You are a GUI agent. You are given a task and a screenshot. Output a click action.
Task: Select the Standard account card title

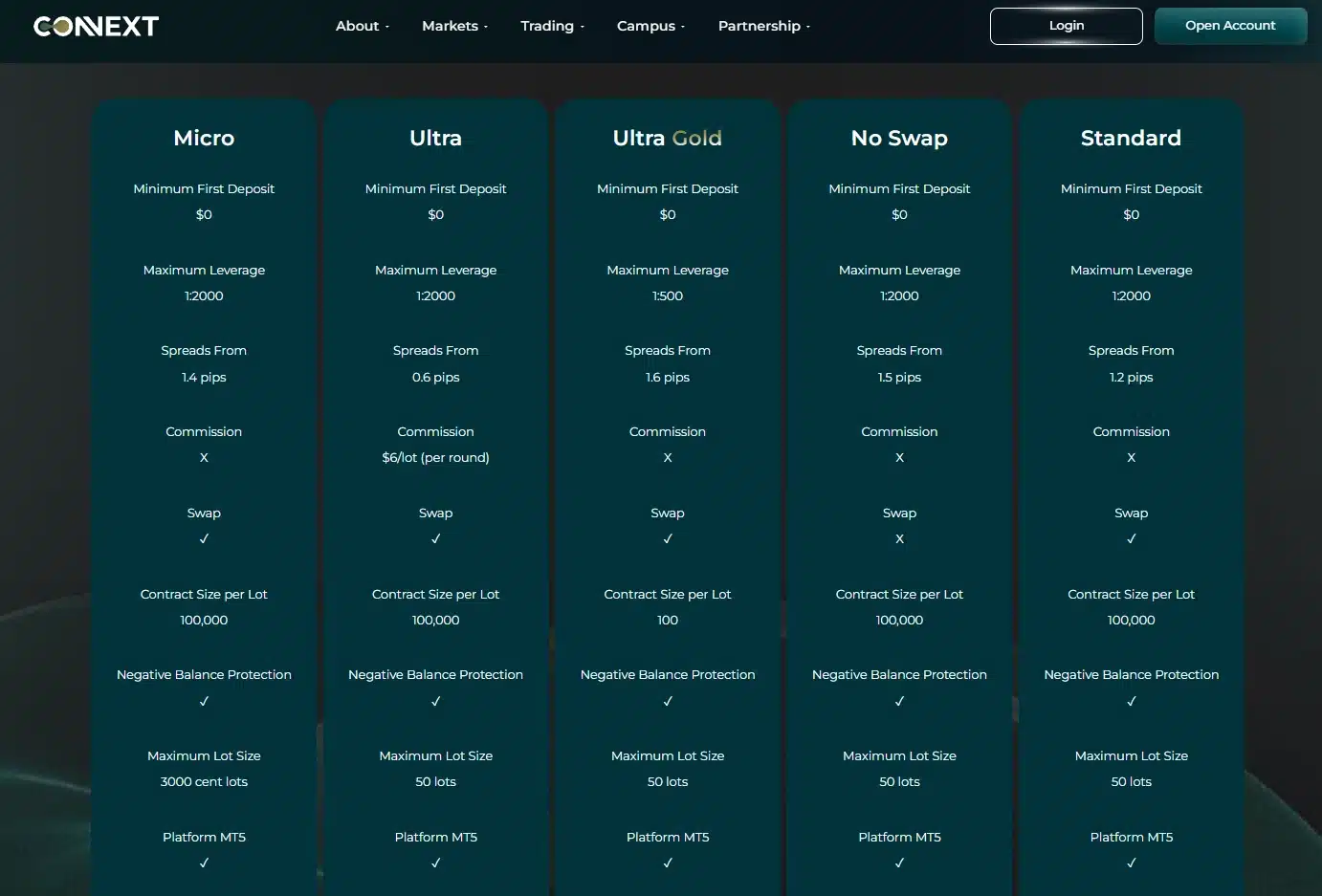tap(1131, 139)
